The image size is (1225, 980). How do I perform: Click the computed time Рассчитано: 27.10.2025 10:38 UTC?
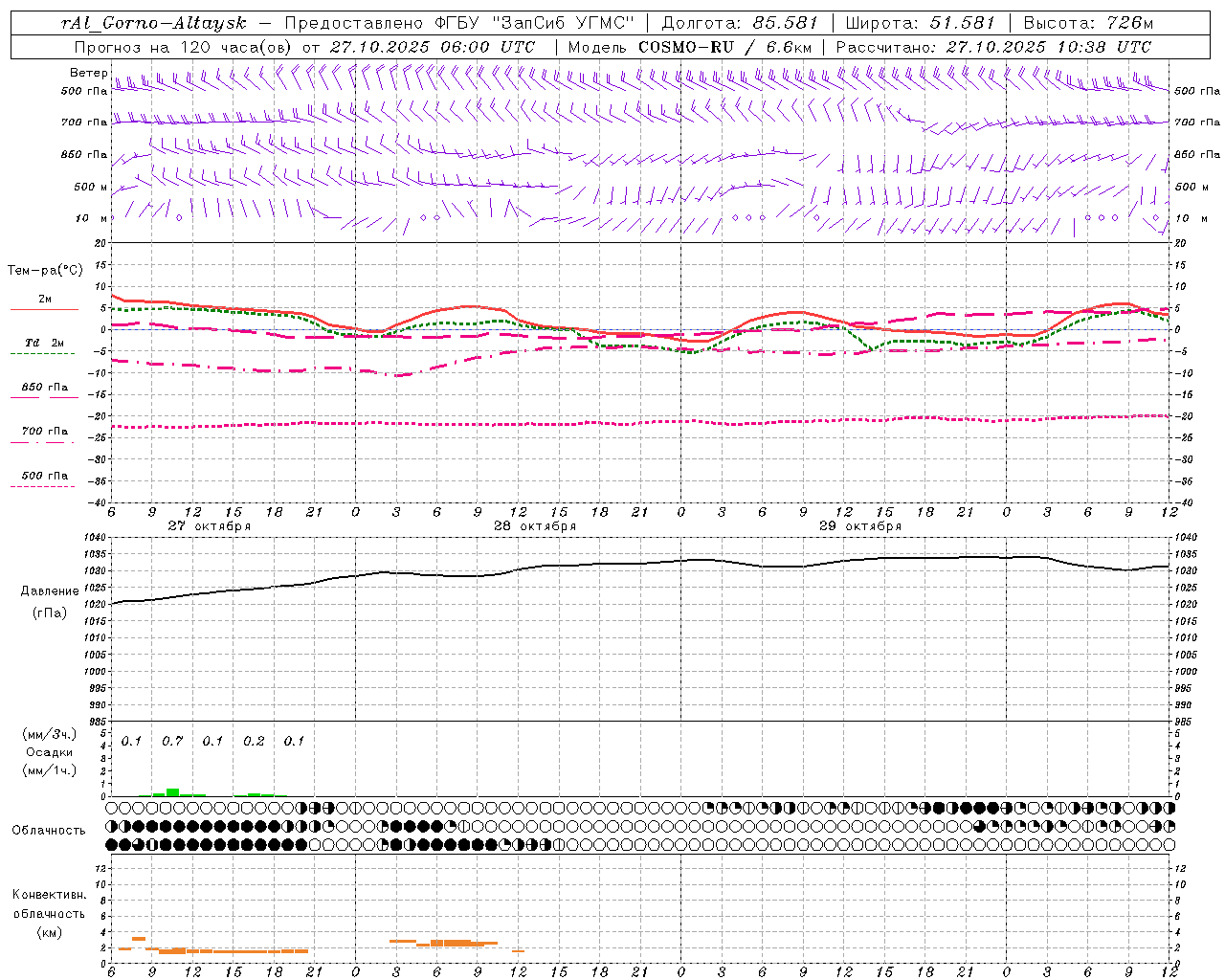(x=993, y=47)
